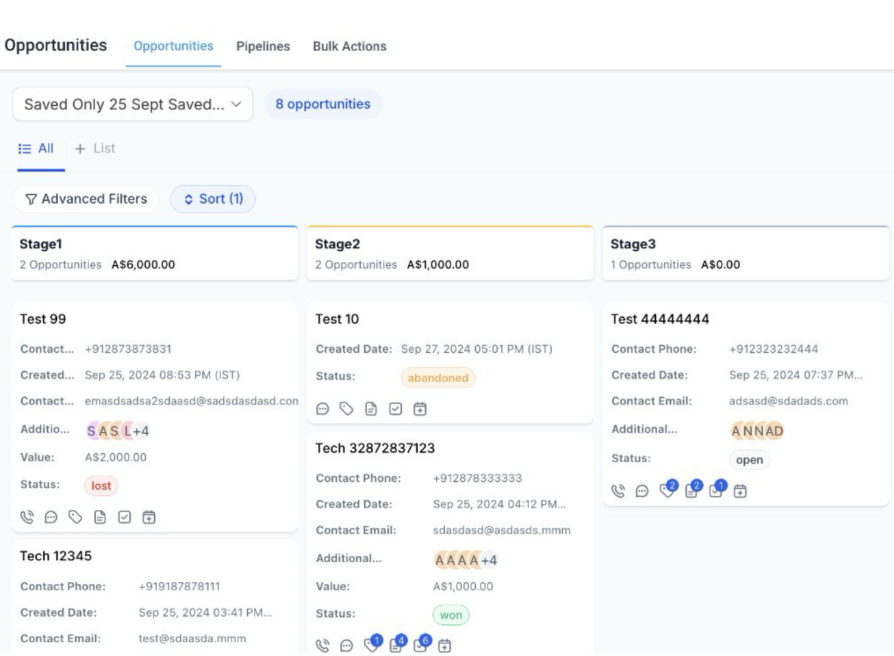Click the open status badge
This screenshot has width=894, height=656.
pos(749,460)
